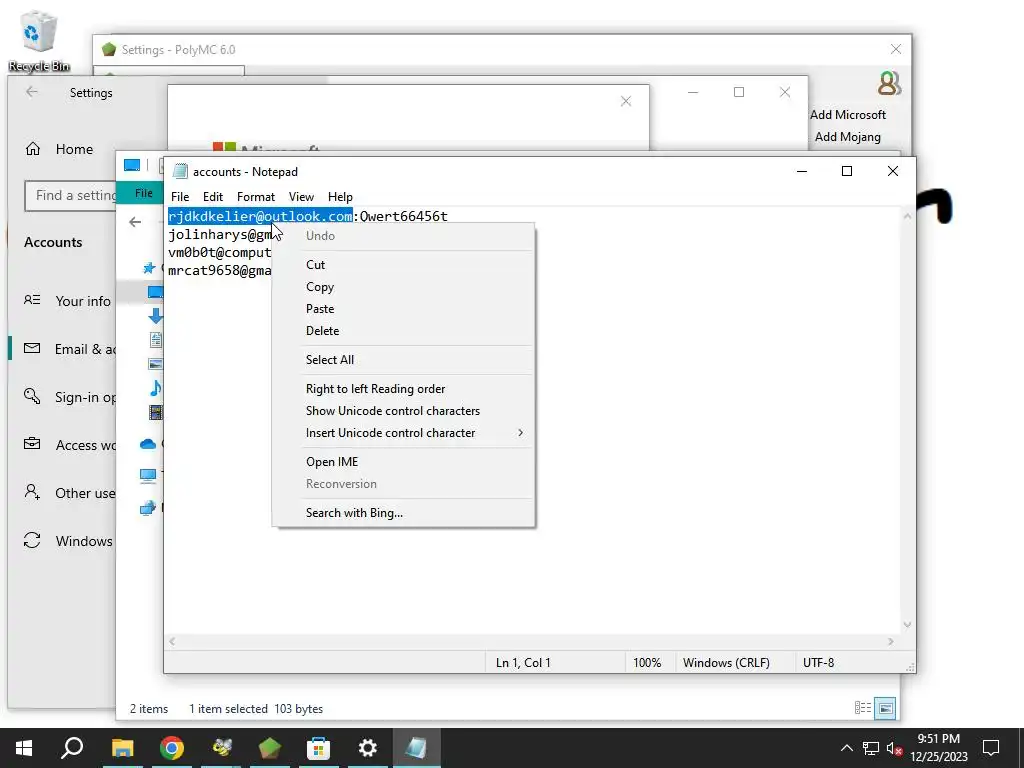This screenshot has height=768, width=1024.
Task: Select Network icon in Explorer pane
Action: (x=148, y=507)
